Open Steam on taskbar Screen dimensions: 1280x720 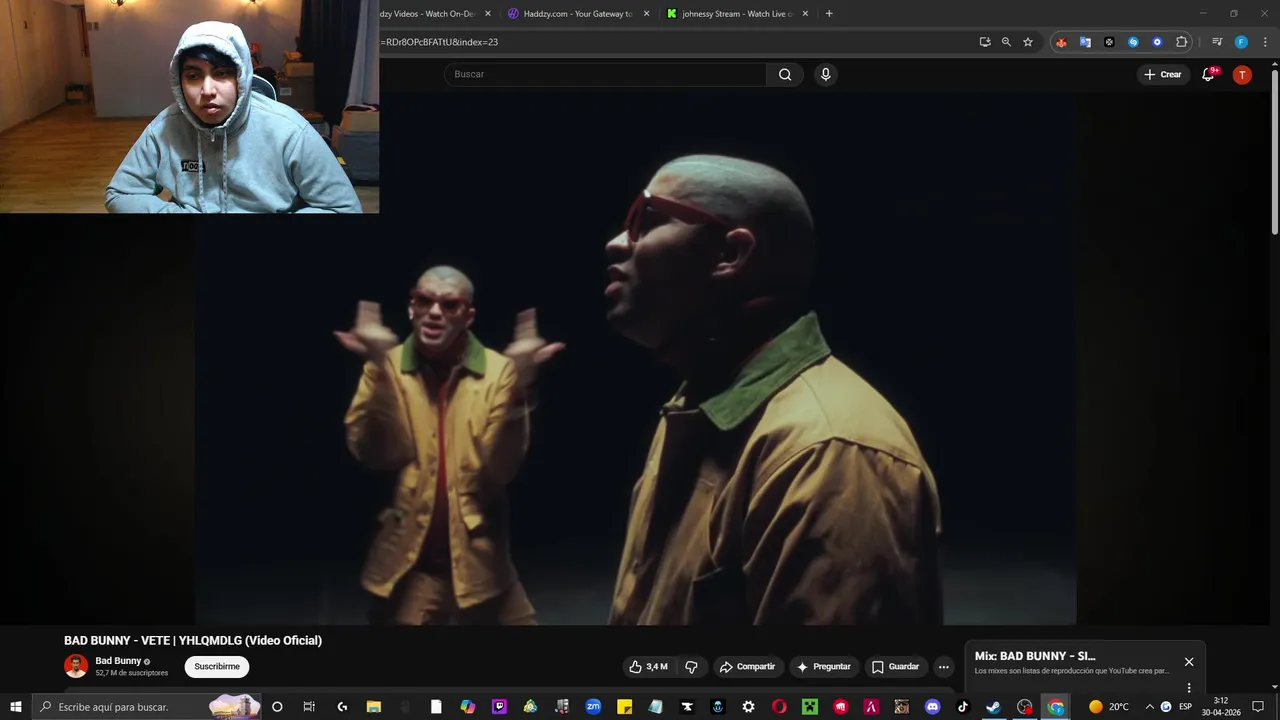(x=993, y=707)
